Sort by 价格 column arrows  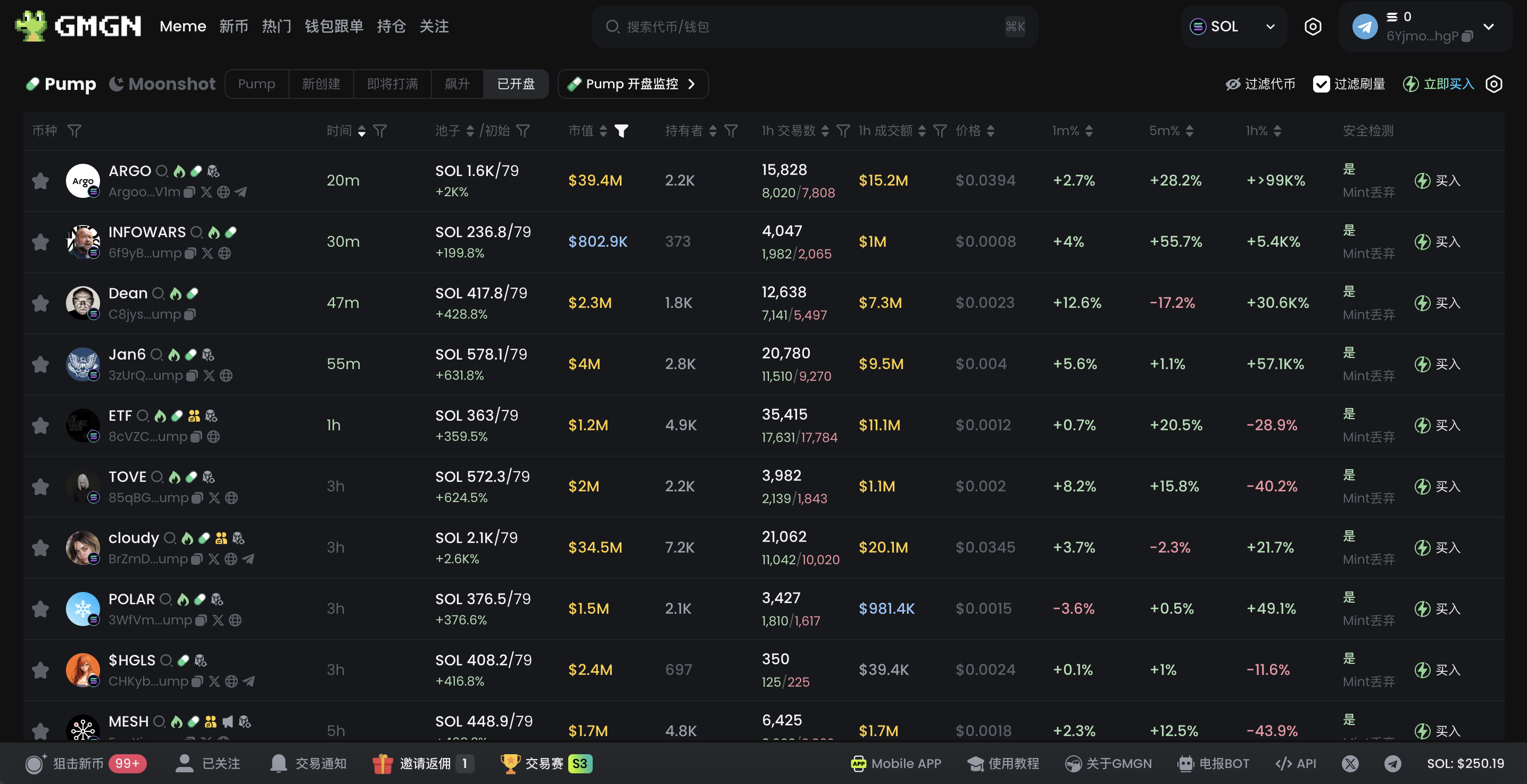tap(991, 131)
